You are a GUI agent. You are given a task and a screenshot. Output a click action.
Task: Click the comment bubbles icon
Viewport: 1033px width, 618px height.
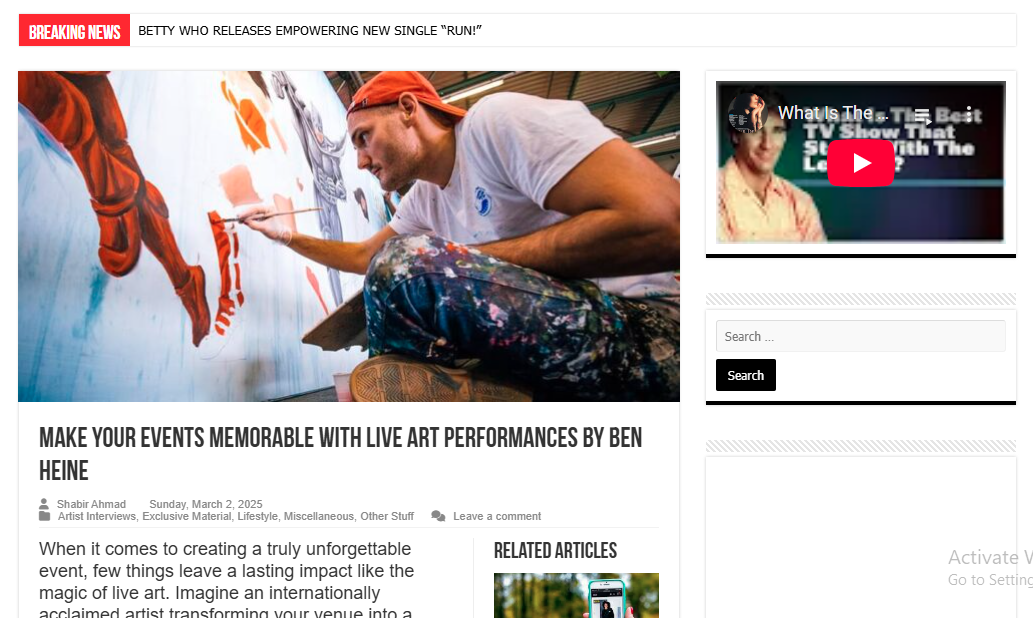pos(438,516)
